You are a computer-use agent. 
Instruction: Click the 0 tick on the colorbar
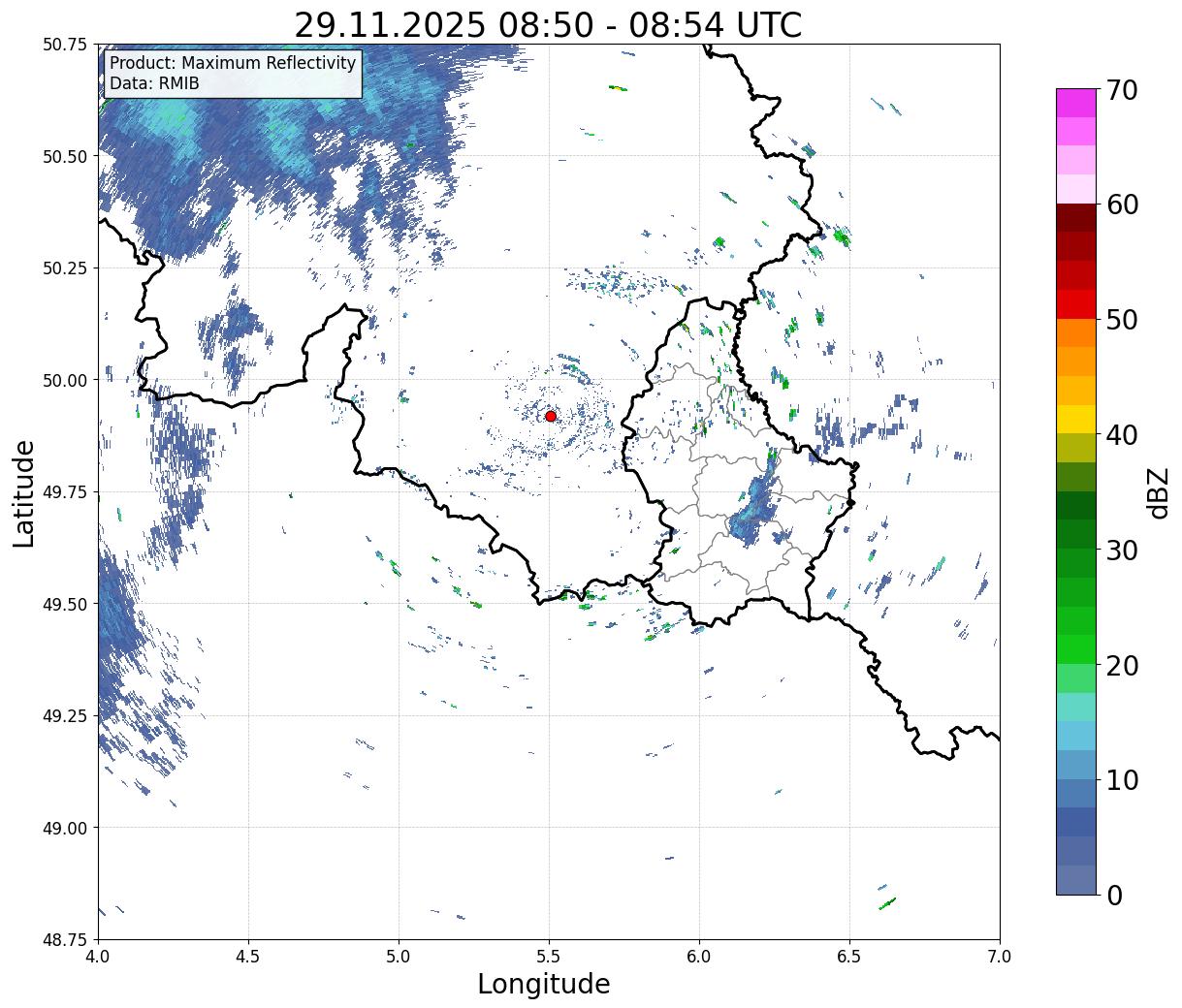coord(1114,895)
